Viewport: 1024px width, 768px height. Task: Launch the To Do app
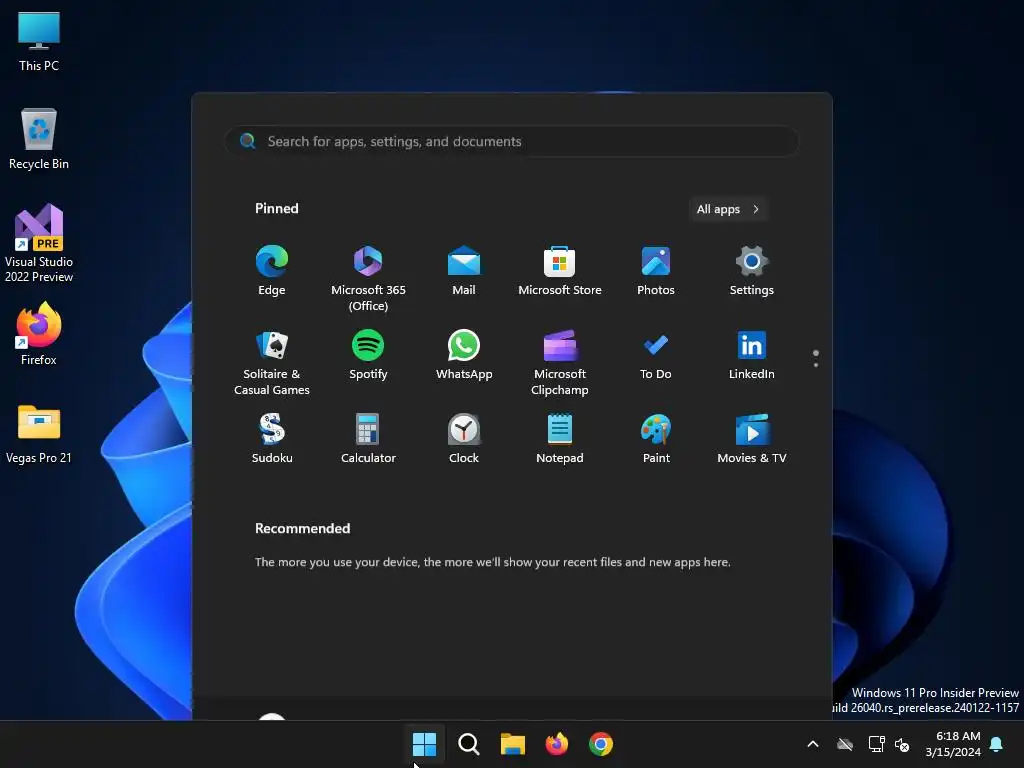[x=656, y=355]
